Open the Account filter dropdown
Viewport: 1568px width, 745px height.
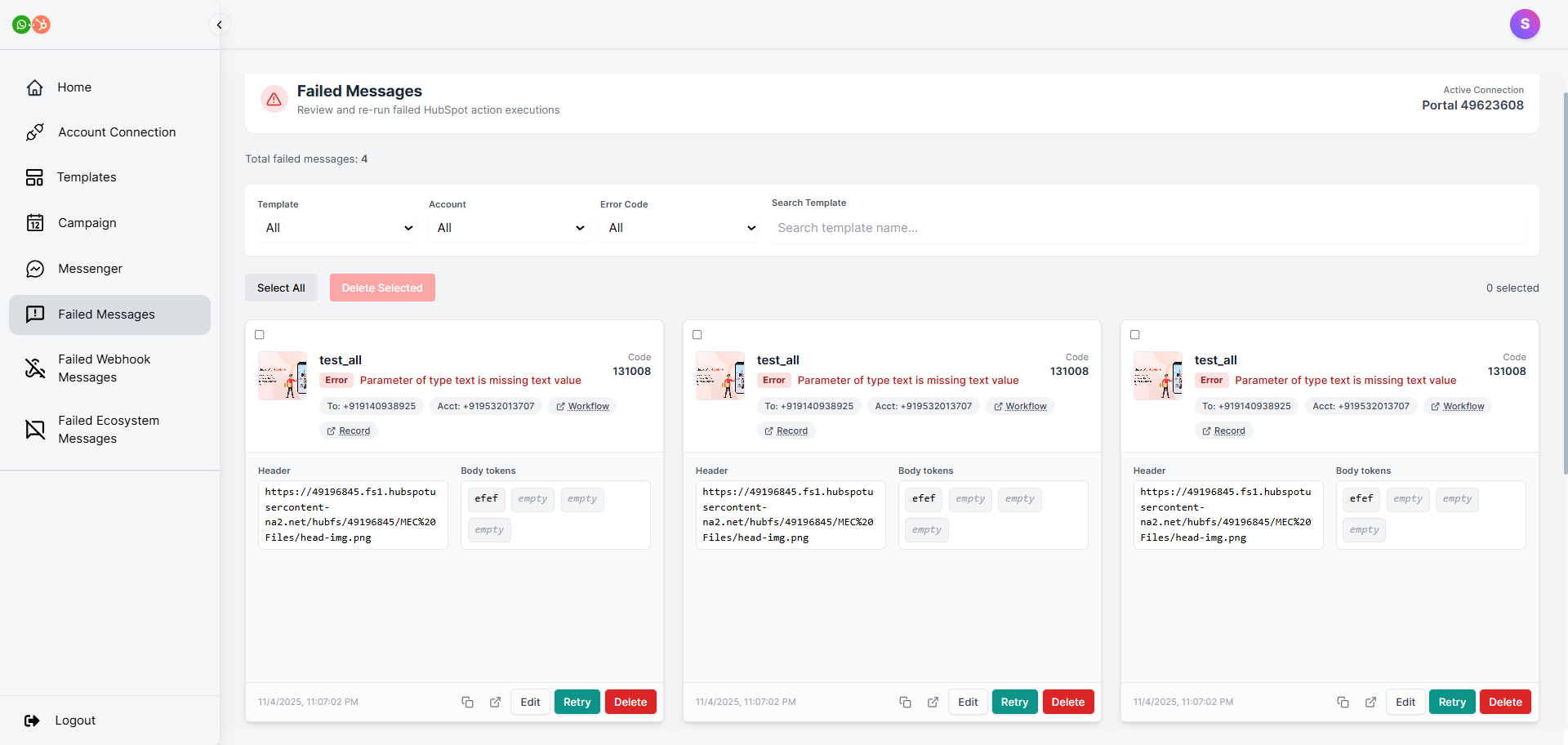click(x=510, y=228)
